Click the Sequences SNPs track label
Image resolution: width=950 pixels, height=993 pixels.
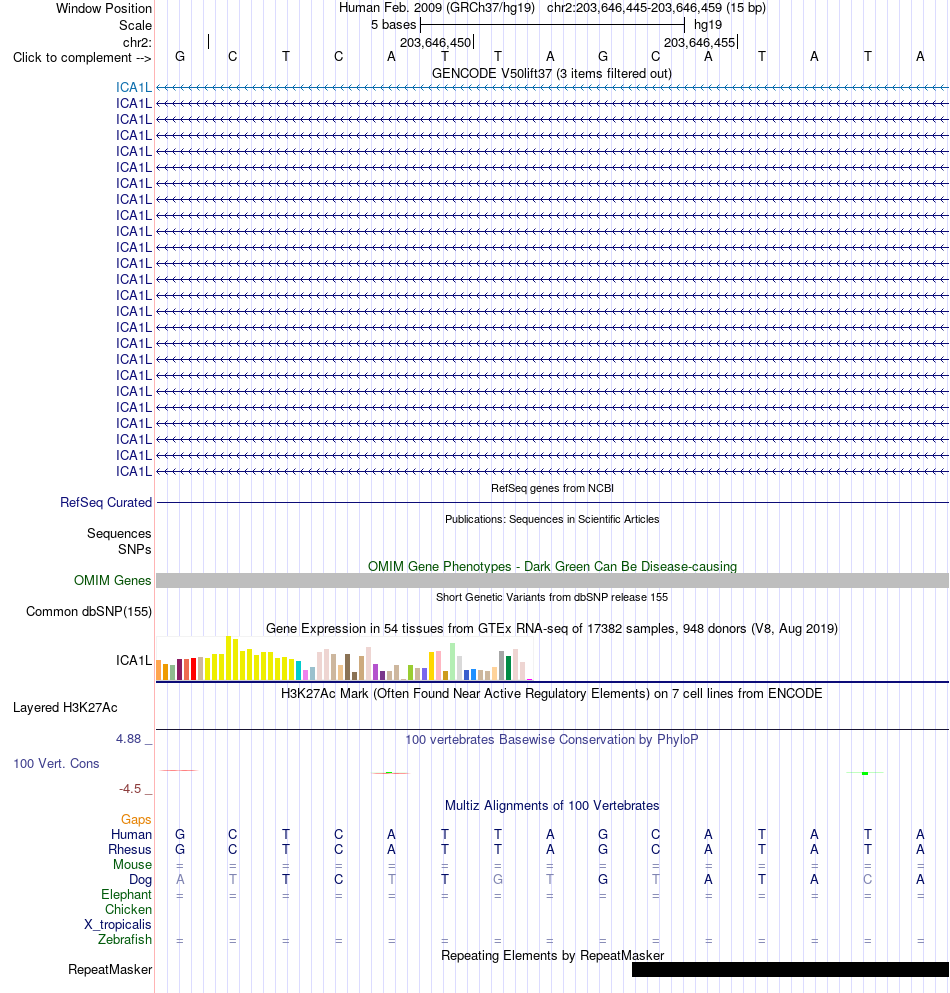pos(119,541)
